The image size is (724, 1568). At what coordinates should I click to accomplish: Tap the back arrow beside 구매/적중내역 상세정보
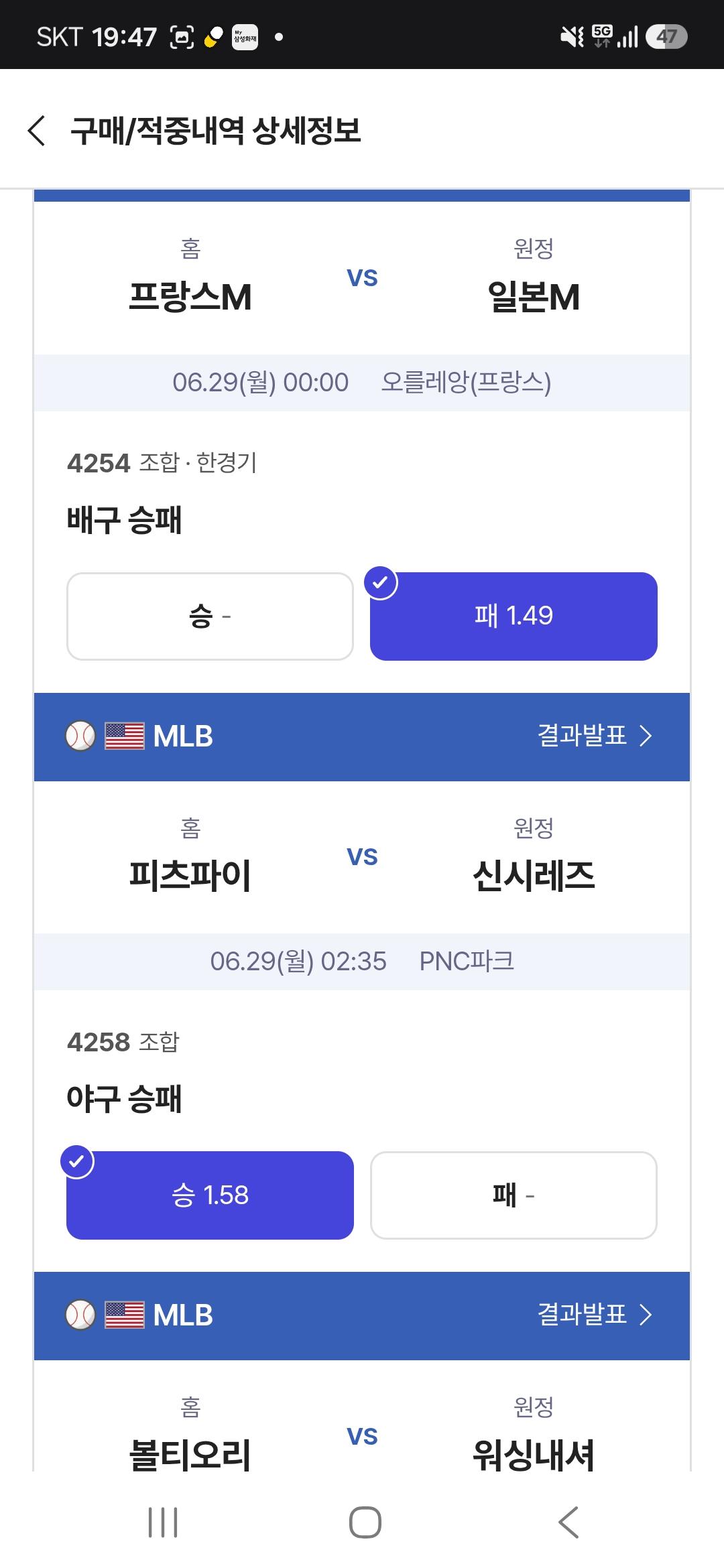[x=37, y=130]
